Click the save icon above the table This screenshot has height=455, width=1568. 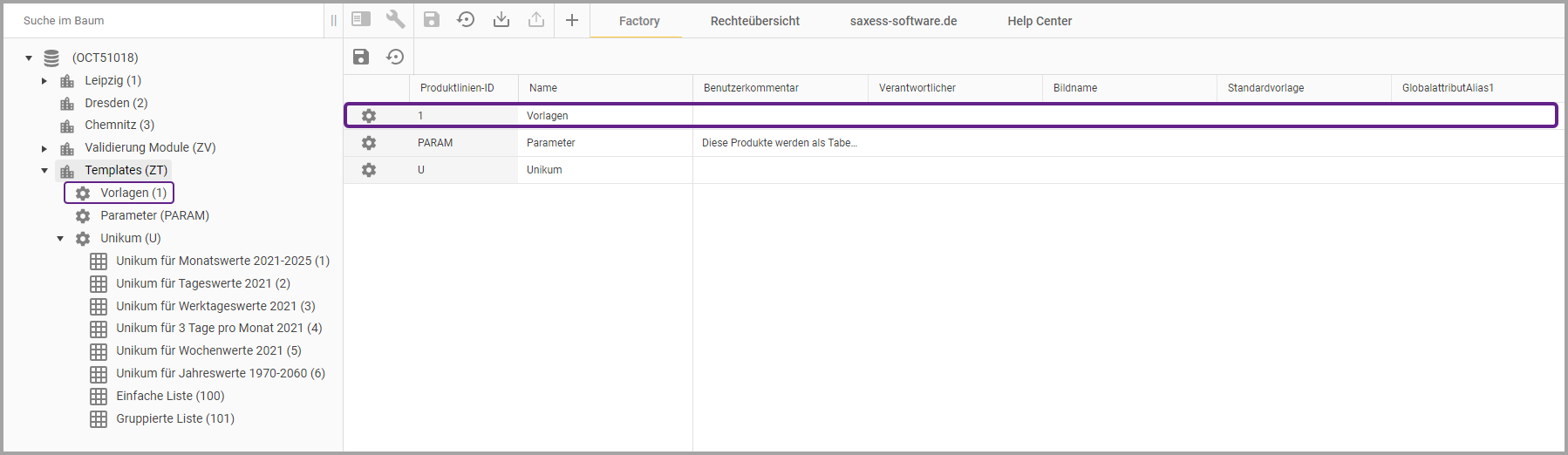361,57
